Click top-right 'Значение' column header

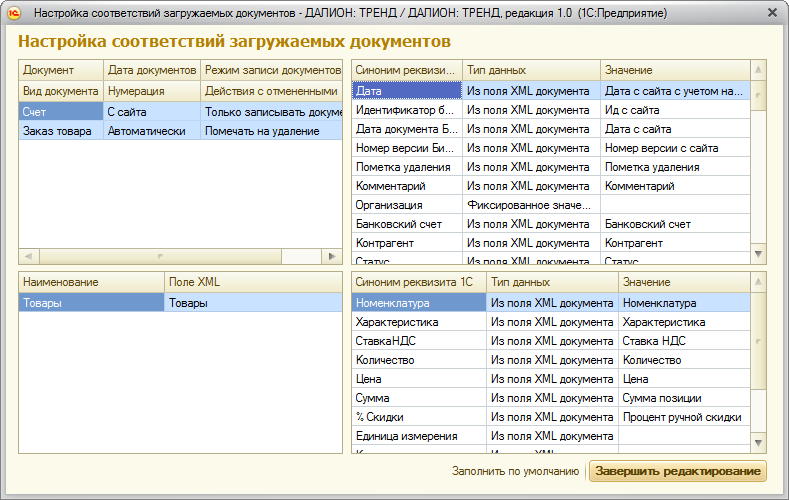(x=675, y=70)
